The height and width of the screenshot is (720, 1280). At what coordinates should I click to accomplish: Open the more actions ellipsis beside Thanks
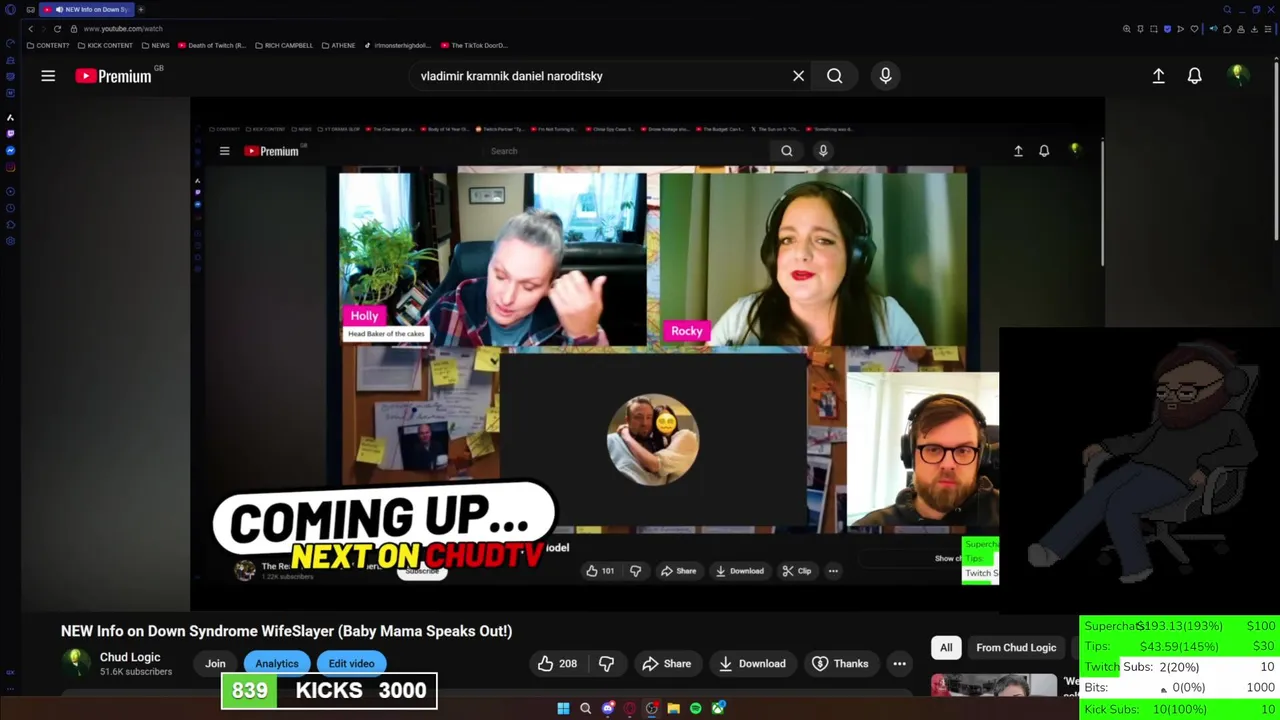(x=899, y=663)
